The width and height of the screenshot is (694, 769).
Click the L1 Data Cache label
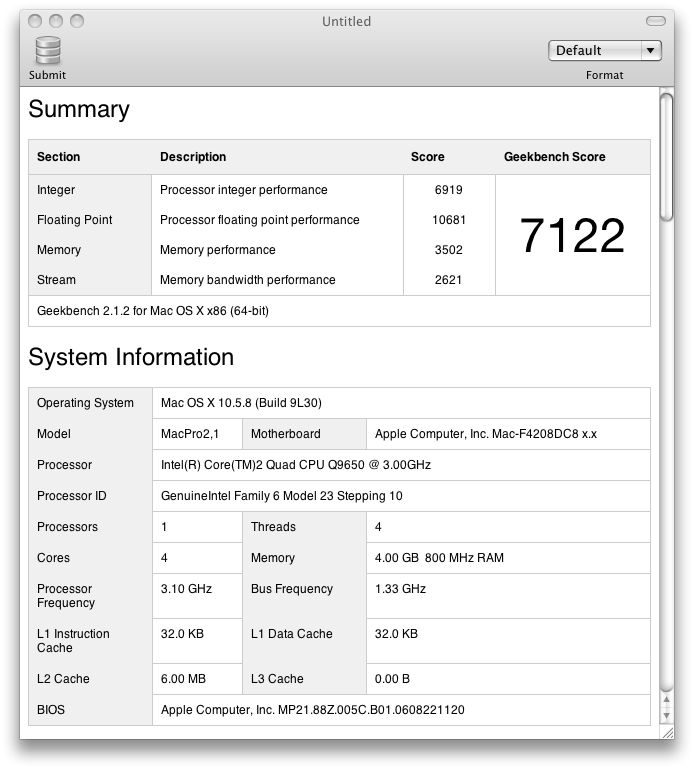click(291, 634)
